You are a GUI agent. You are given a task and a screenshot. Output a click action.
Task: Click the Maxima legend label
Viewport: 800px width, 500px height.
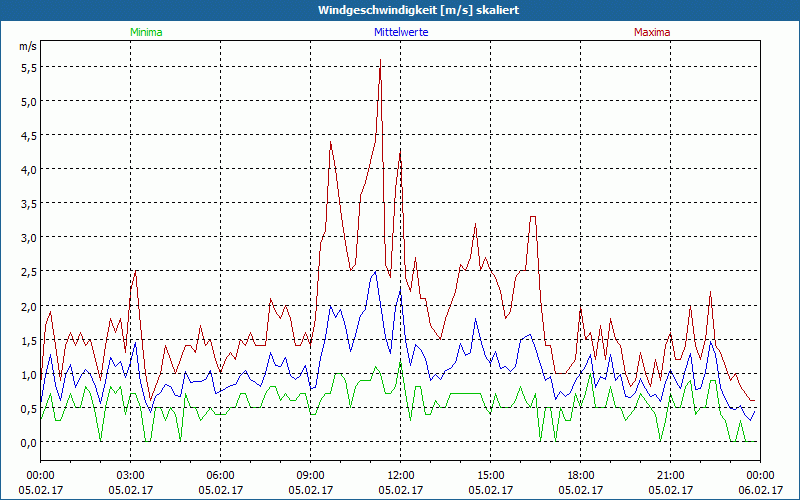652,32
